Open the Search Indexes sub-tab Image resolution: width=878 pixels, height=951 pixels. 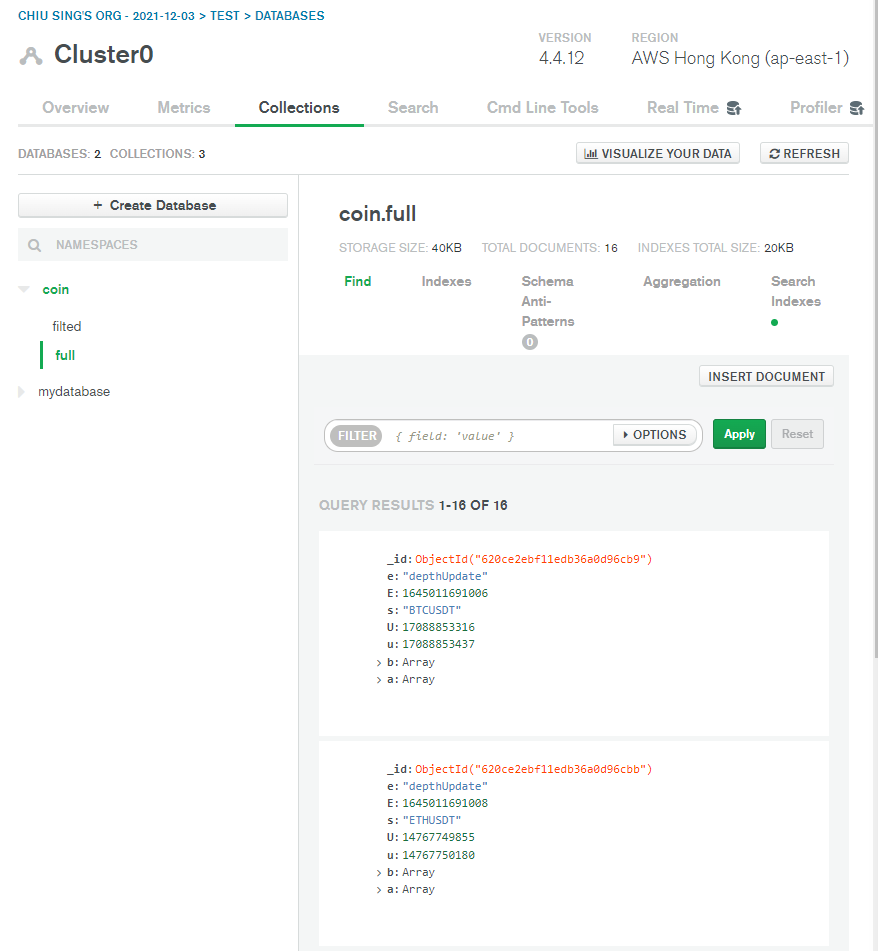click(x=796, y=291)
